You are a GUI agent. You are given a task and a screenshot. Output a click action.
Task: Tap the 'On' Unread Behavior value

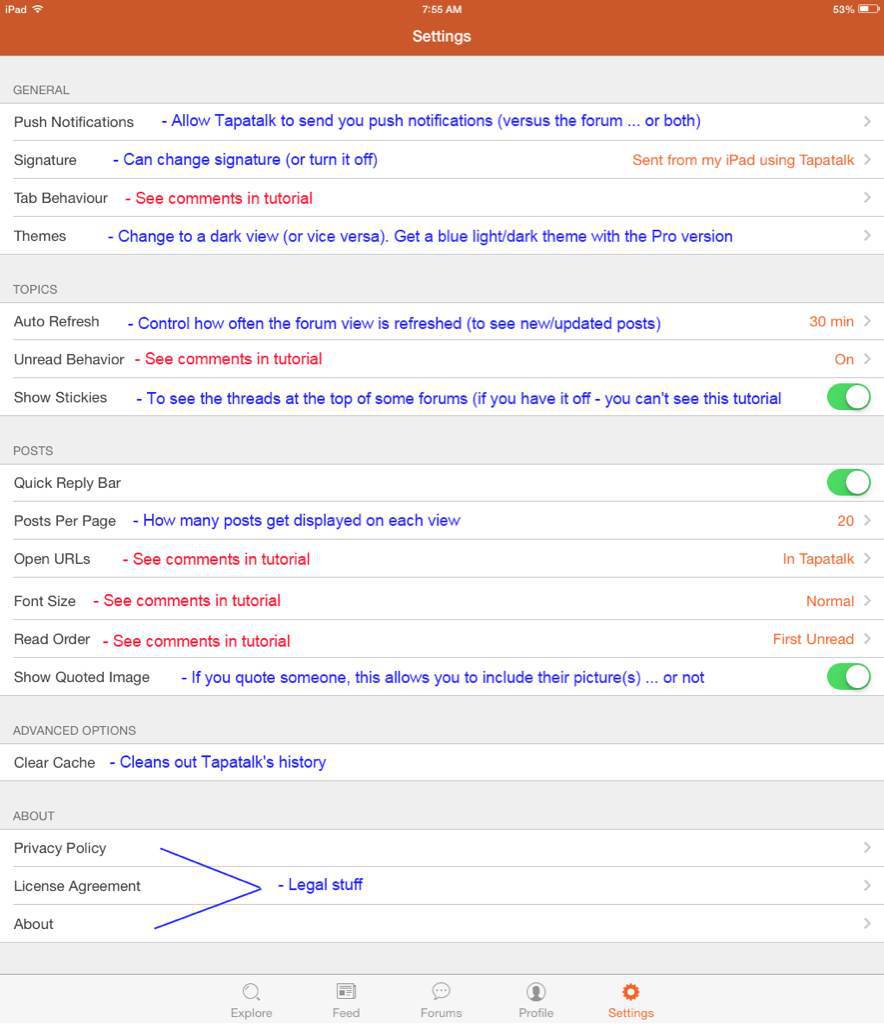click(844, 359)
